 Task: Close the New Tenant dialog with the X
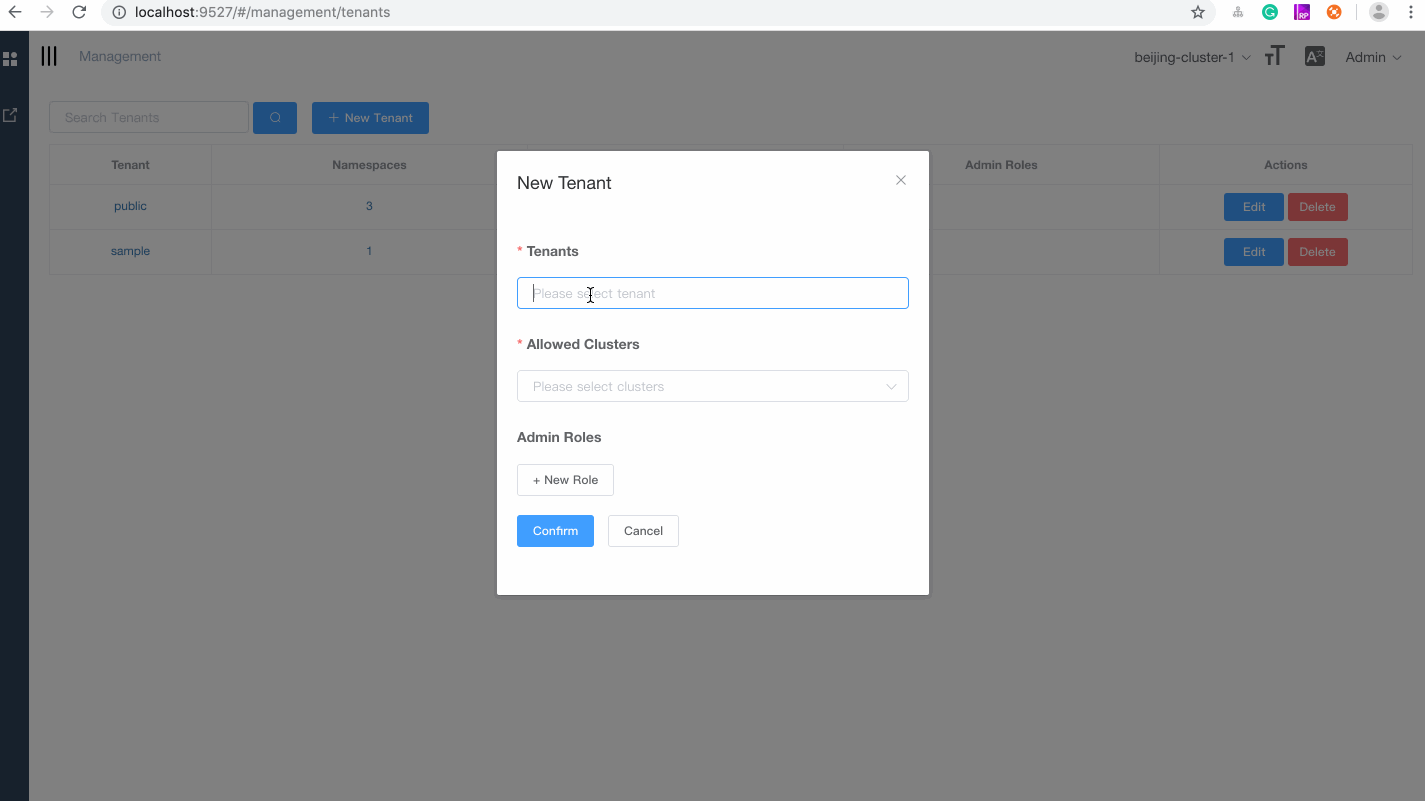pos(900,180)
